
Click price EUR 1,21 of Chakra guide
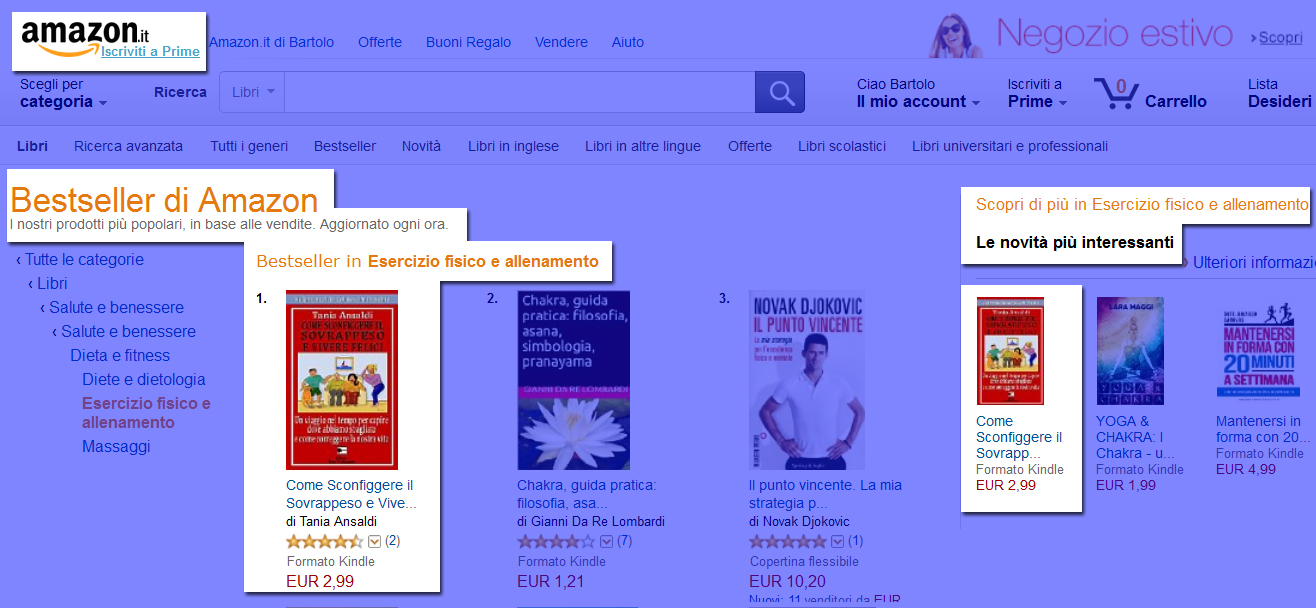click(x=550, y=581)
